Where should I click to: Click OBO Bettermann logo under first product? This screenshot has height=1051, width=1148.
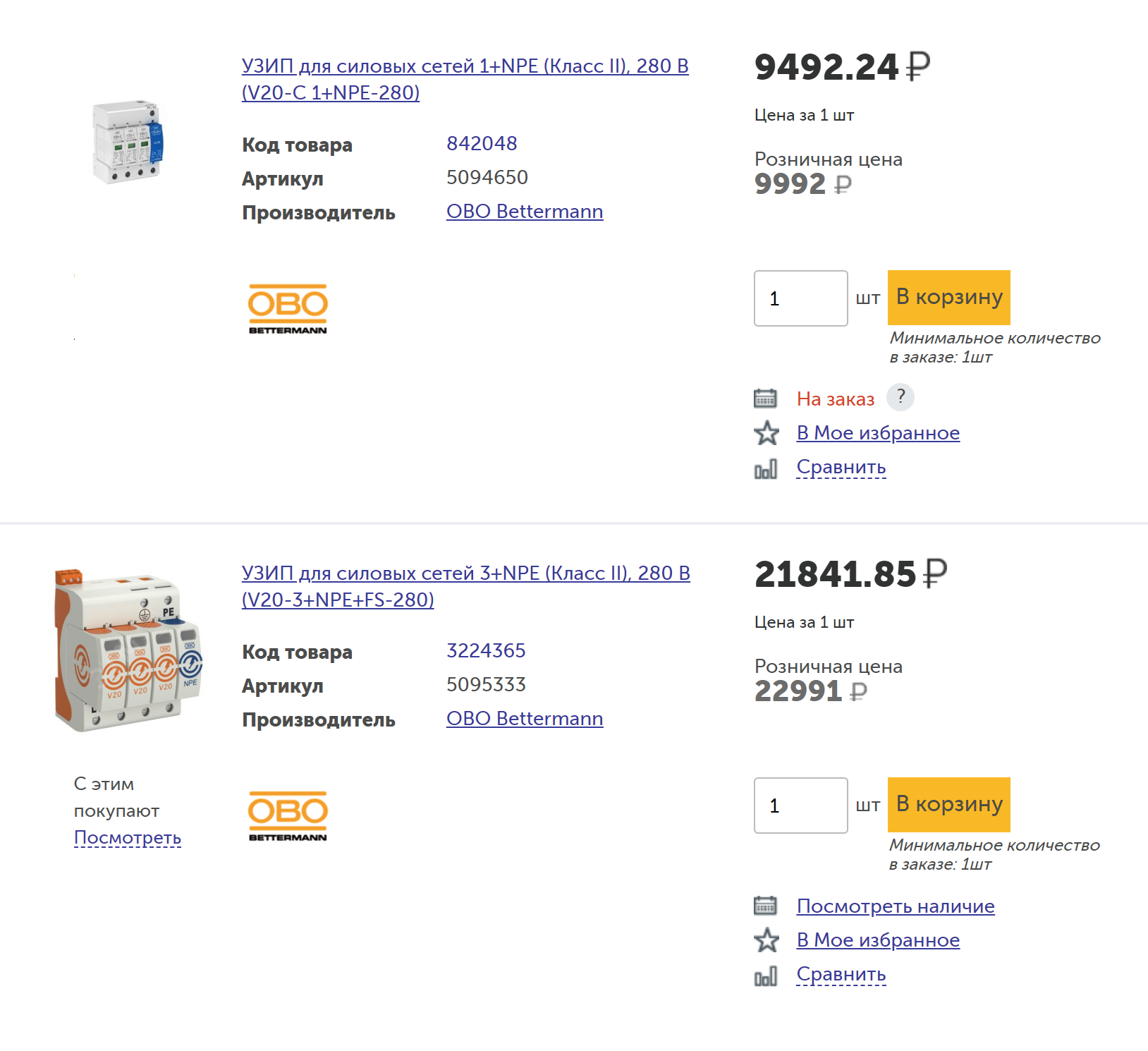(288, 309)
